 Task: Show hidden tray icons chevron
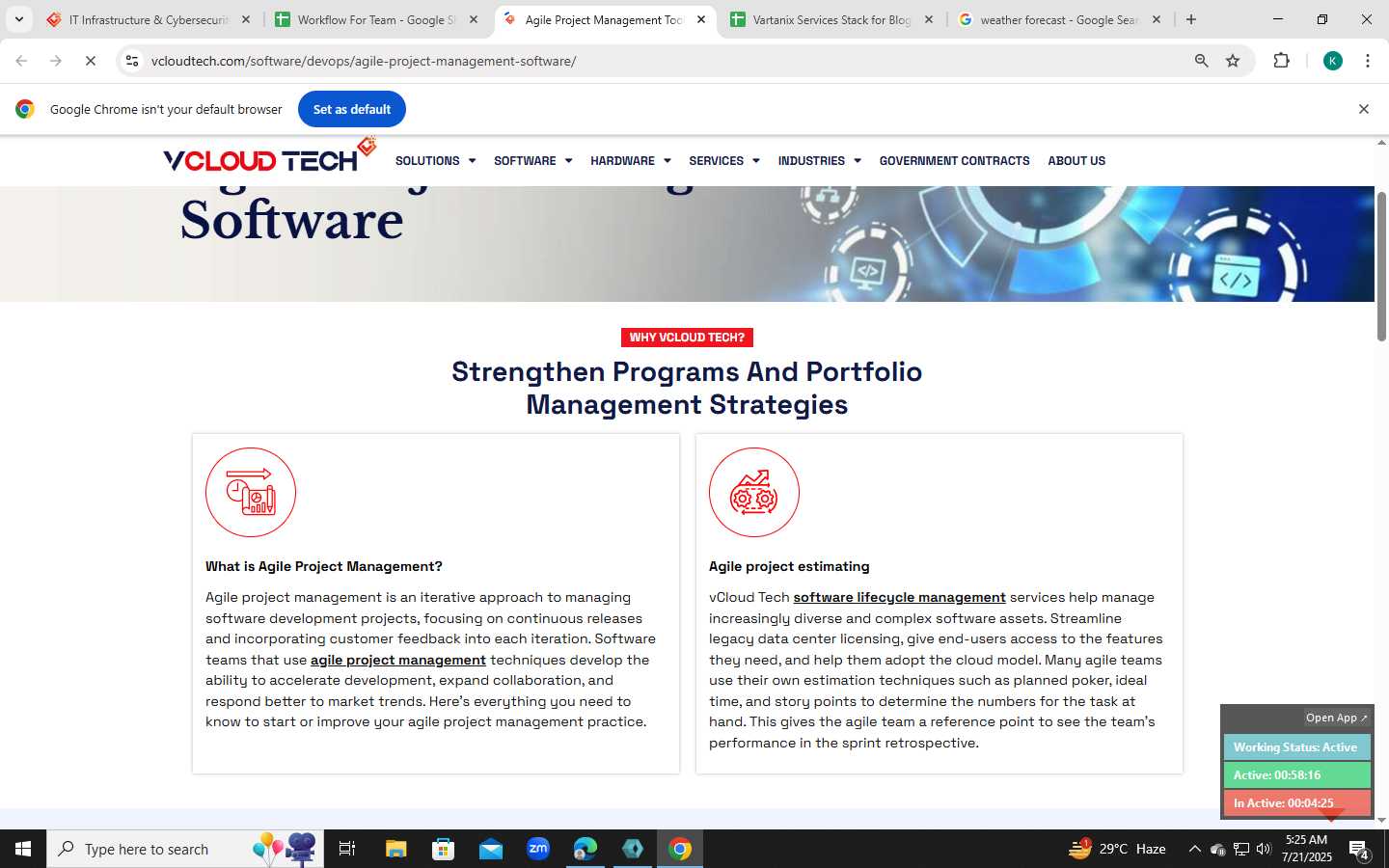click(x=1194, y=849)
